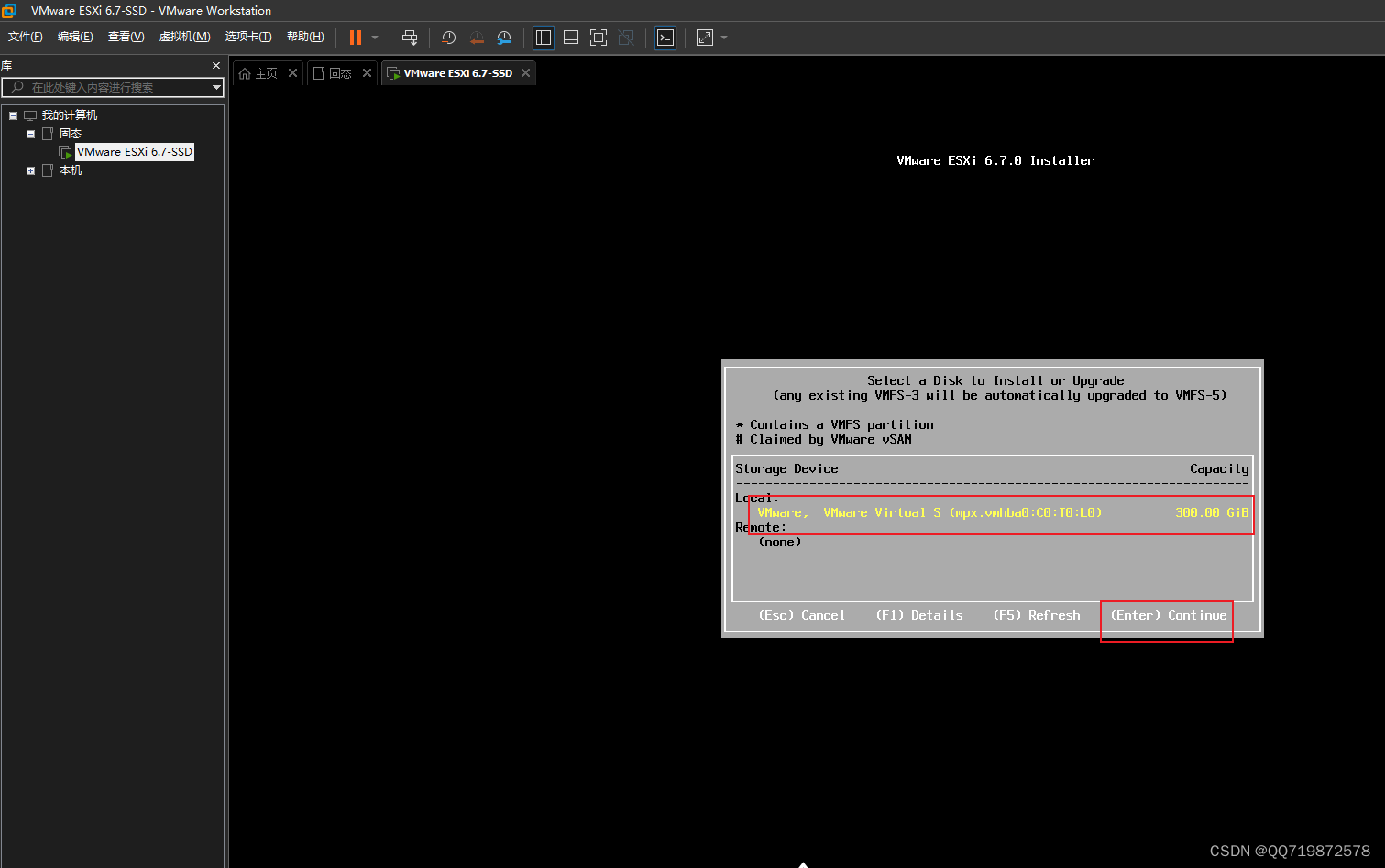
Task: Pause the virtual machine with the orange pause icon
Action: click(x=356, y=38)
